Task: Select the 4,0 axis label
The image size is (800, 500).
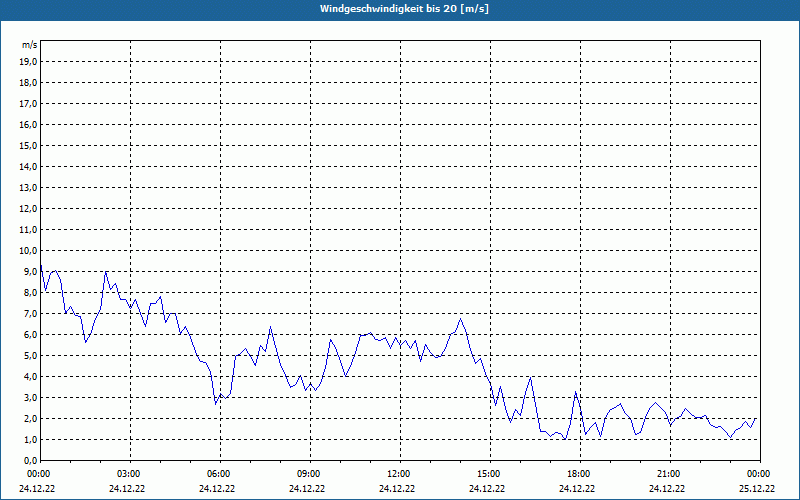Action: pos(30,377)
